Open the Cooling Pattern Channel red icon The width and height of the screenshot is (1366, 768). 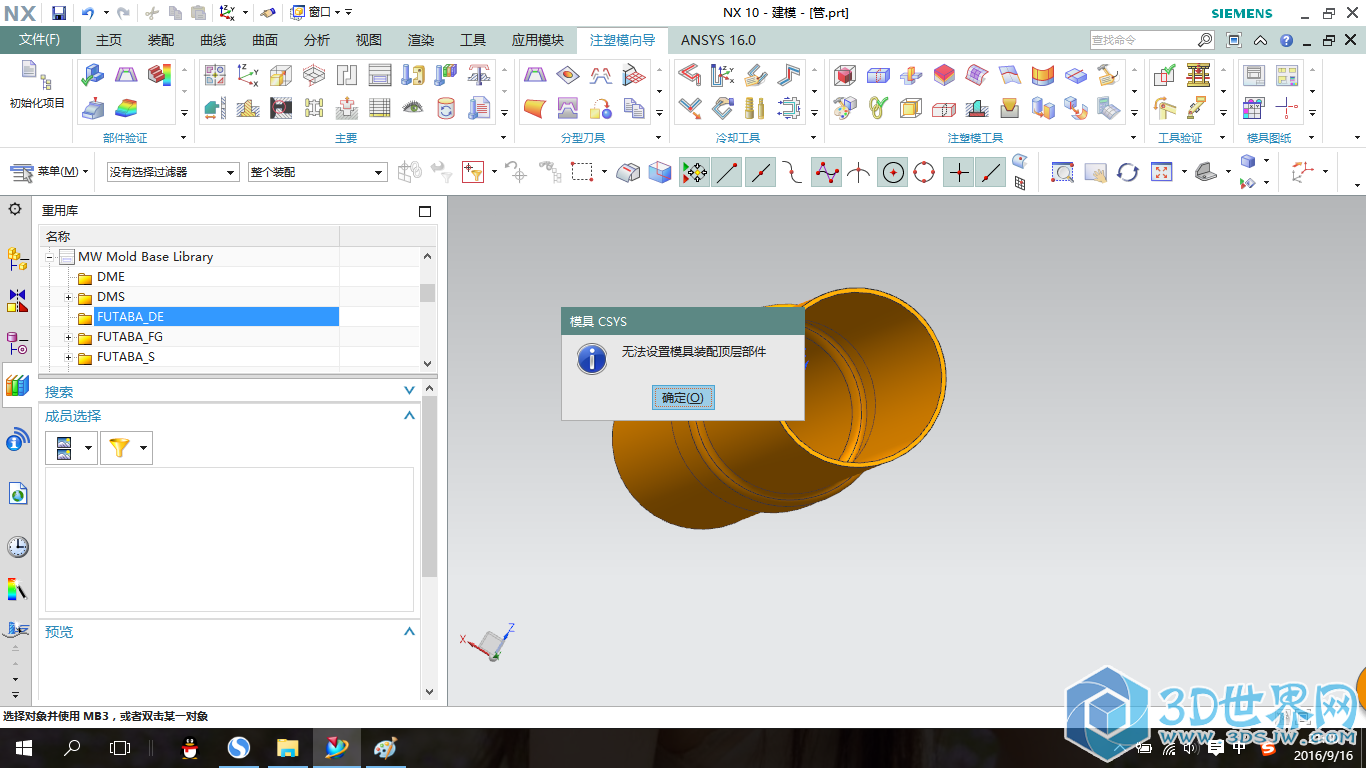coord(689,75)
